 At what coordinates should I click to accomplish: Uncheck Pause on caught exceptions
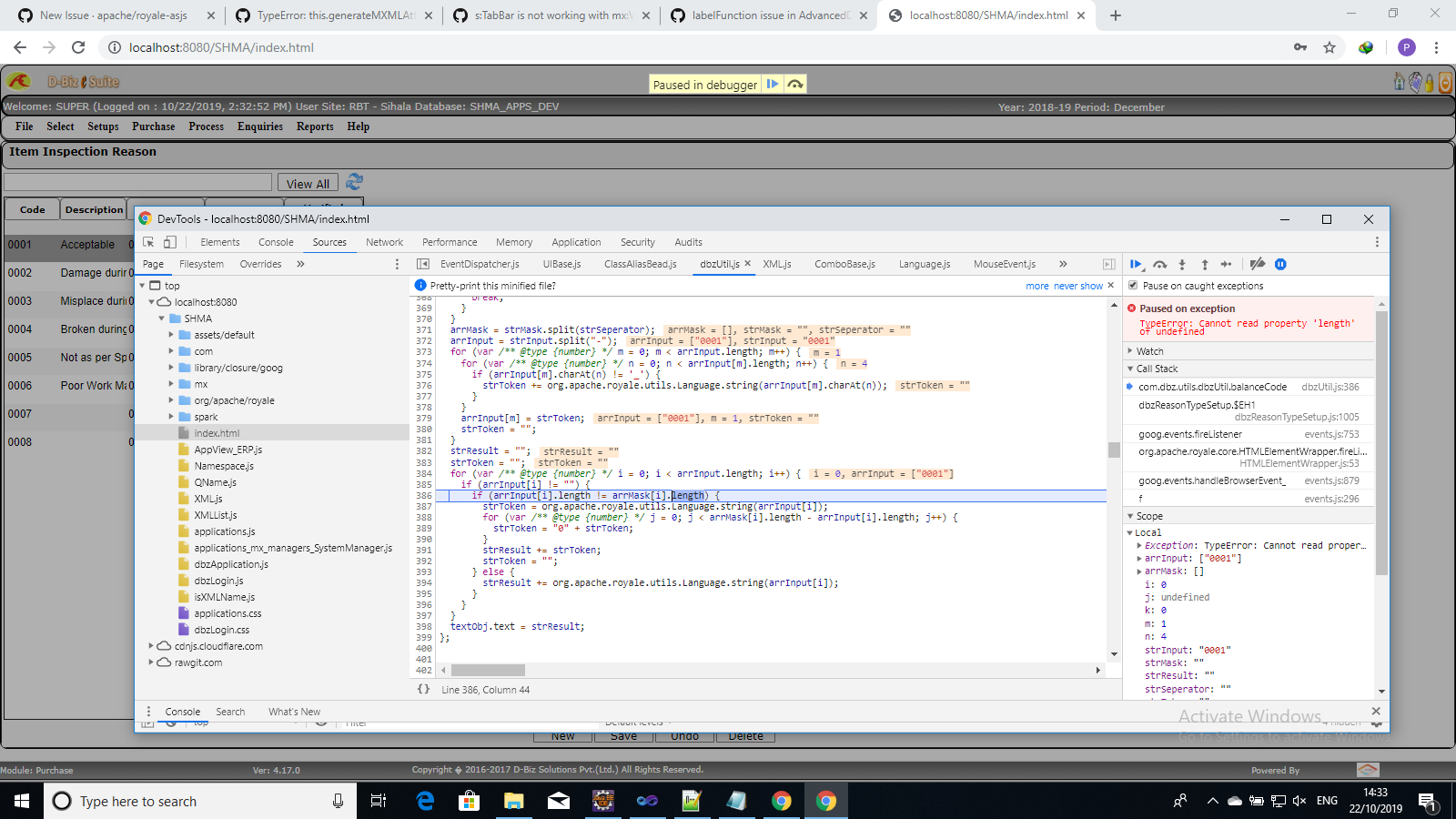[1134, 285]
